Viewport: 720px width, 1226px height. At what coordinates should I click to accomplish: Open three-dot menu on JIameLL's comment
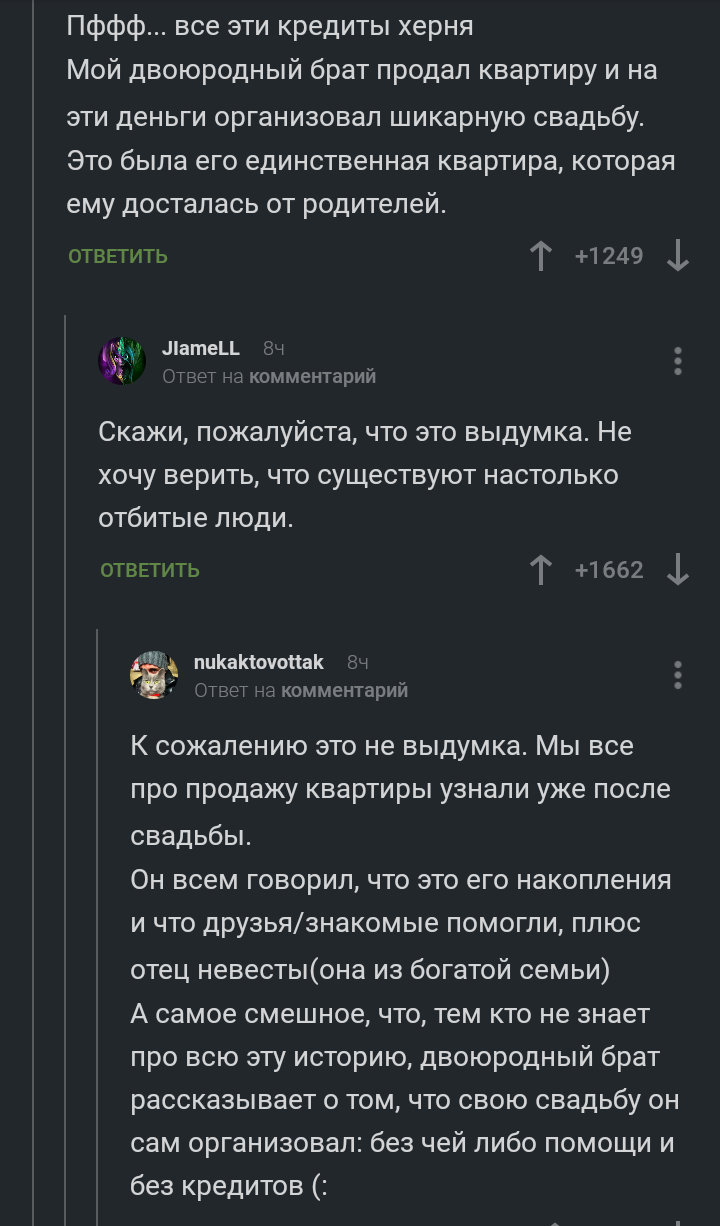(x=678, y=361)
